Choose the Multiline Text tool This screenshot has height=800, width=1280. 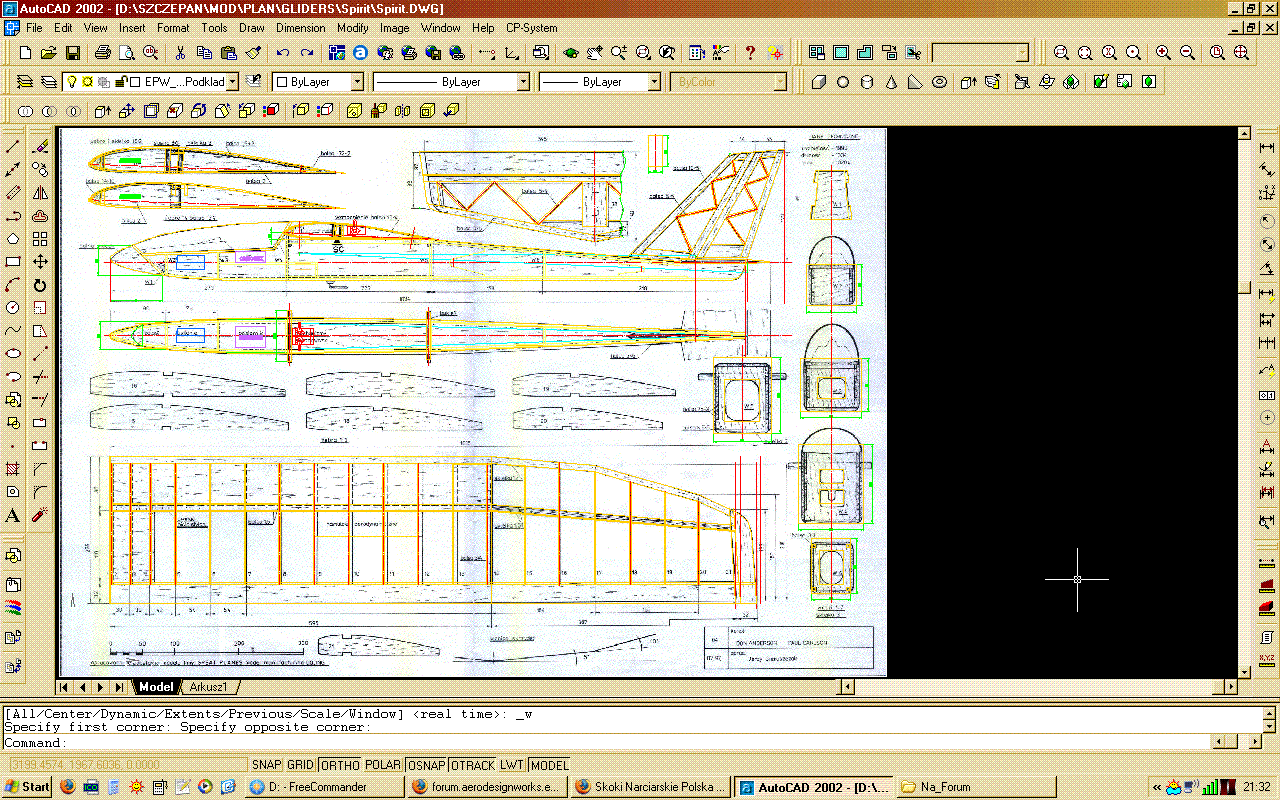(x=13, y=516)
